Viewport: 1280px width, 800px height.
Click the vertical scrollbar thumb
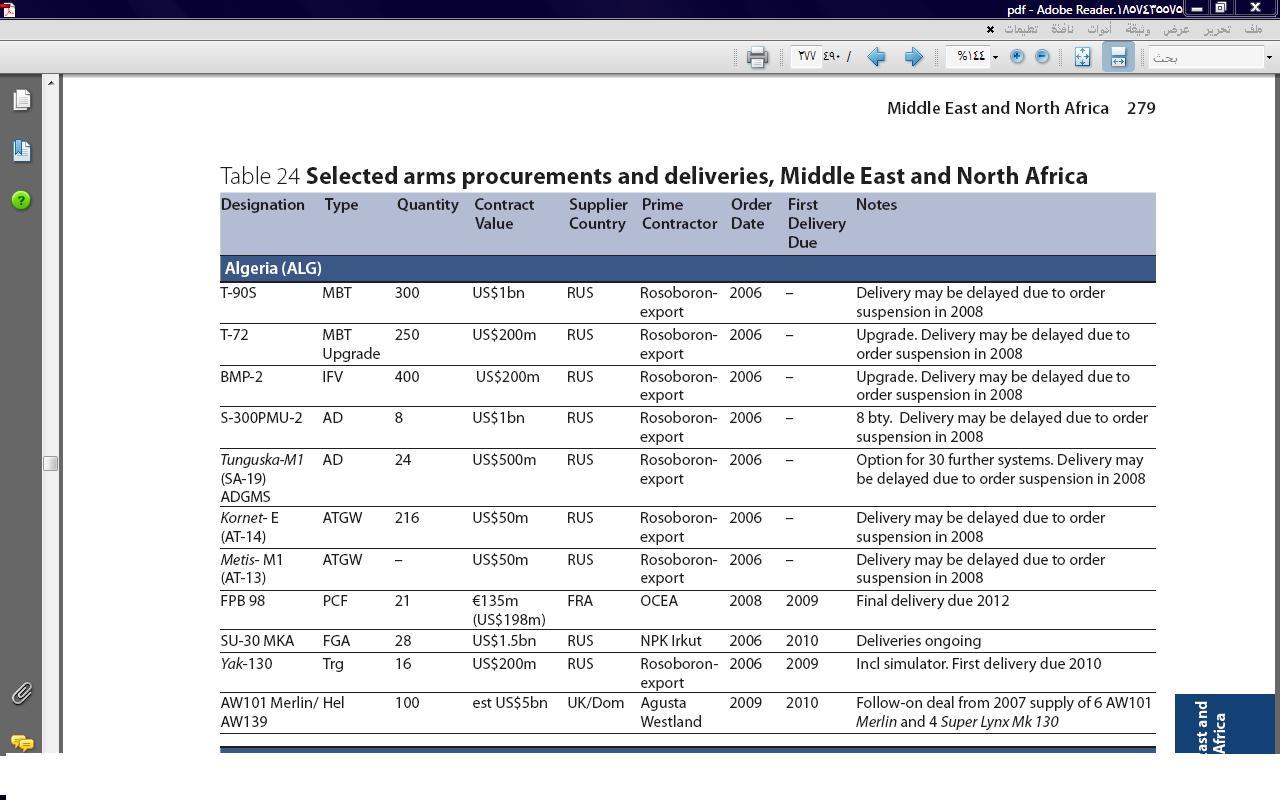pos(50,463)
